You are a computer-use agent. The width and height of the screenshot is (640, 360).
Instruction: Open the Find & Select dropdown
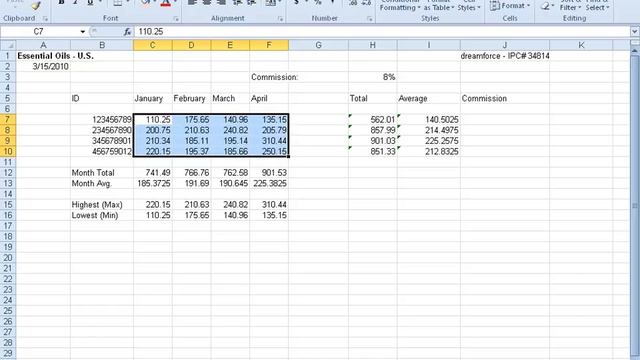click(597, 5)
